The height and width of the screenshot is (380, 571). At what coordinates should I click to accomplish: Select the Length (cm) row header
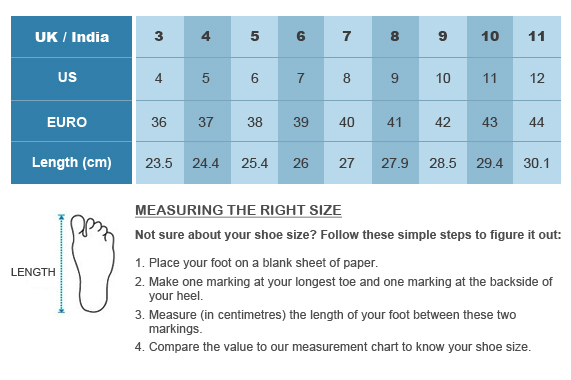click(x=71, y=163)
